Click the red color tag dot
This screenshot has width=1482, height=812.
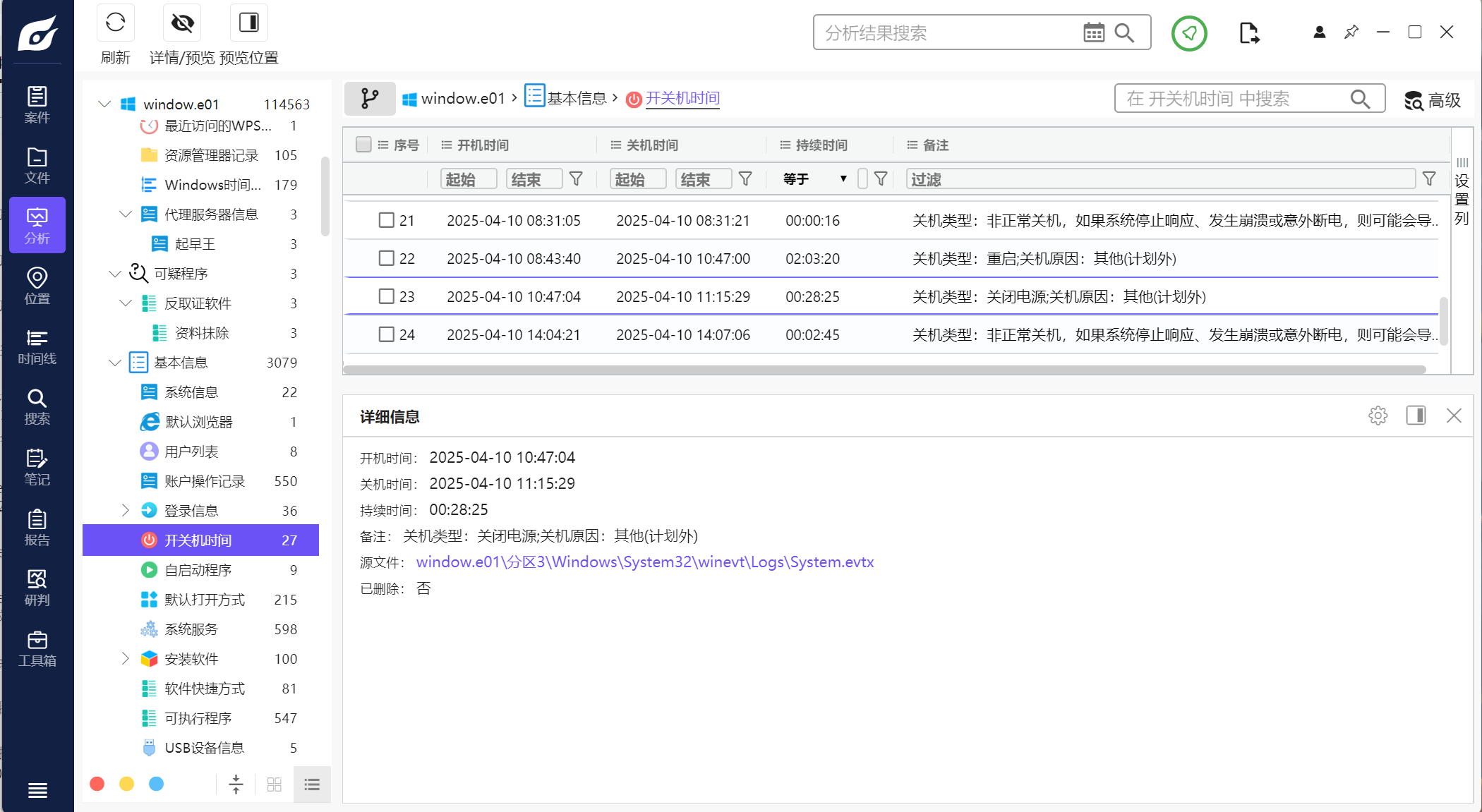click(97, 784)
